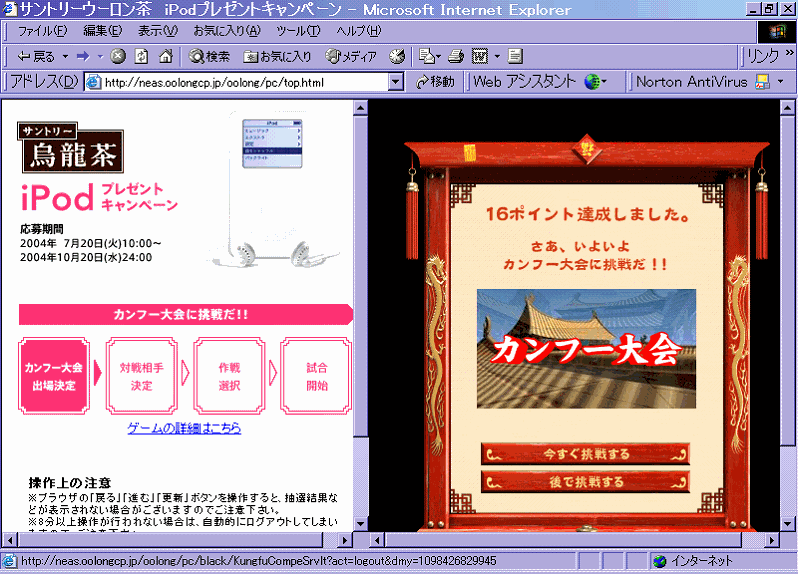799x575 pixels.
Task: Click the IE page icon in address bar
Action: [x=93, y=82]
